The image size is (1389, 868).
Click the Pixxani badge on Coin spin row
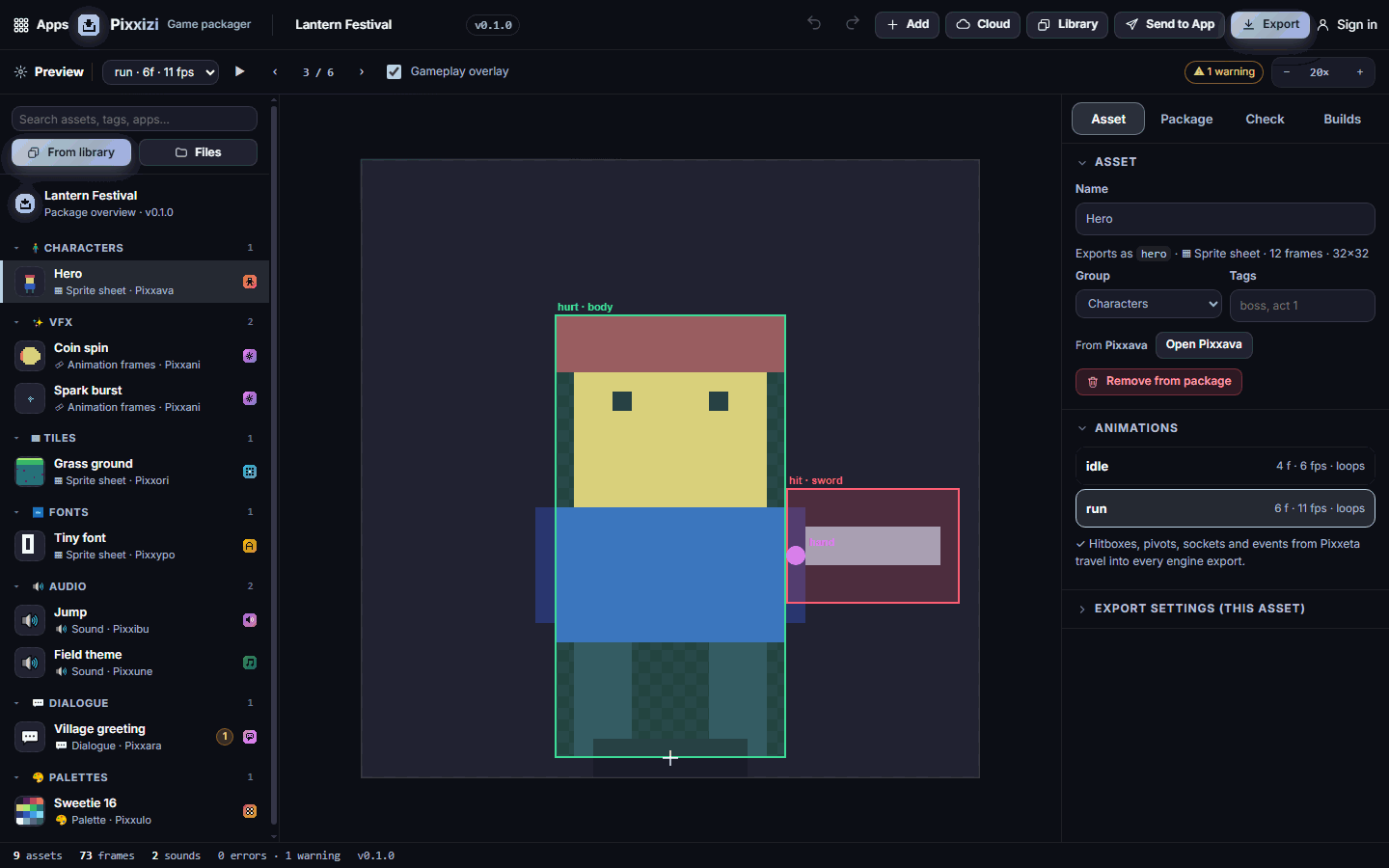pyautogui.click(x=250, y=356)
